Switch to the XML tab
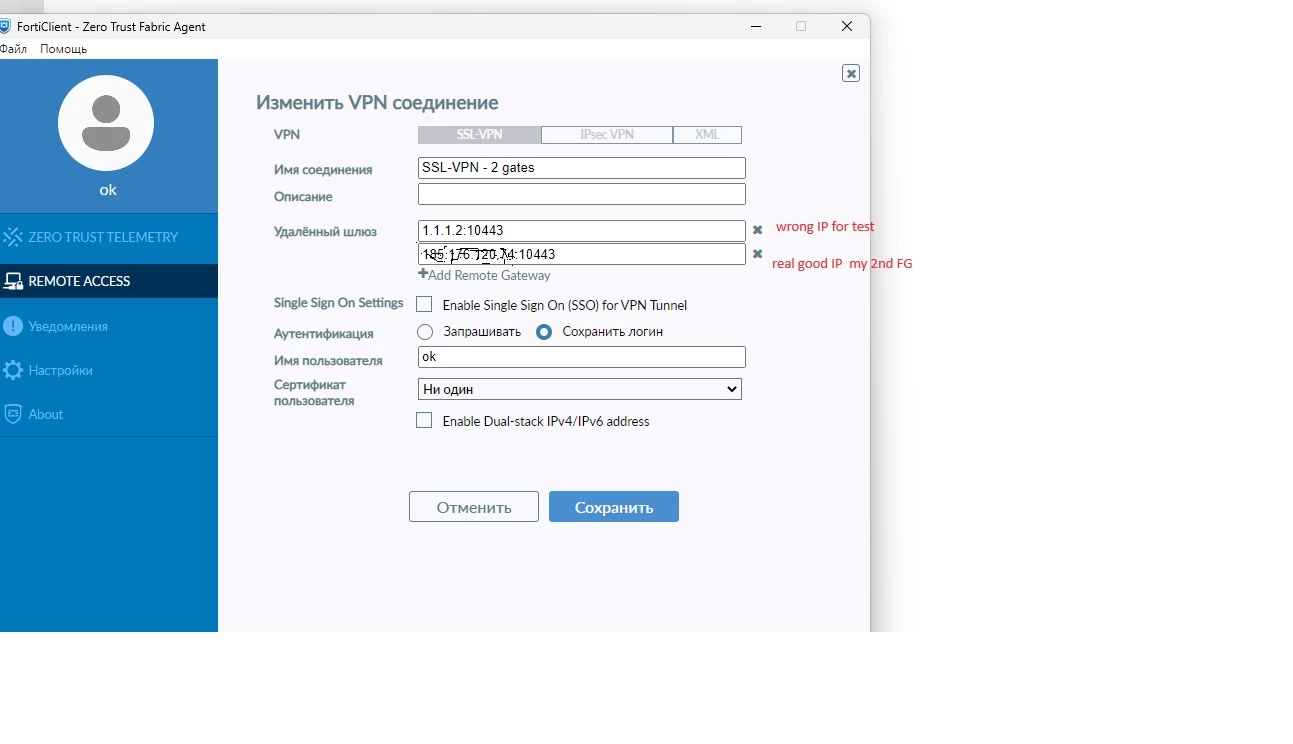The height and width of the screenshot is (744, 1293). 707,135
